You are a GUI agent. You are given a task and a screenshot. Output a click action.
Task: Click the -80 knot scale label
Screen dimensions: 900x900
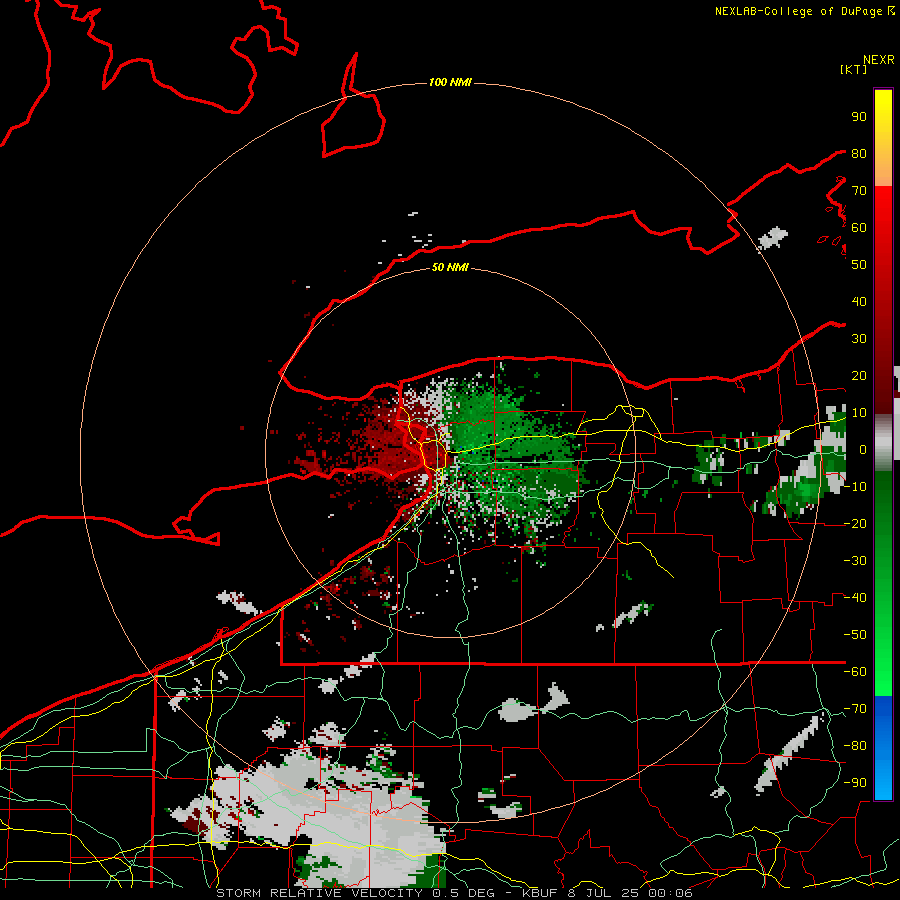coord(855,746)
